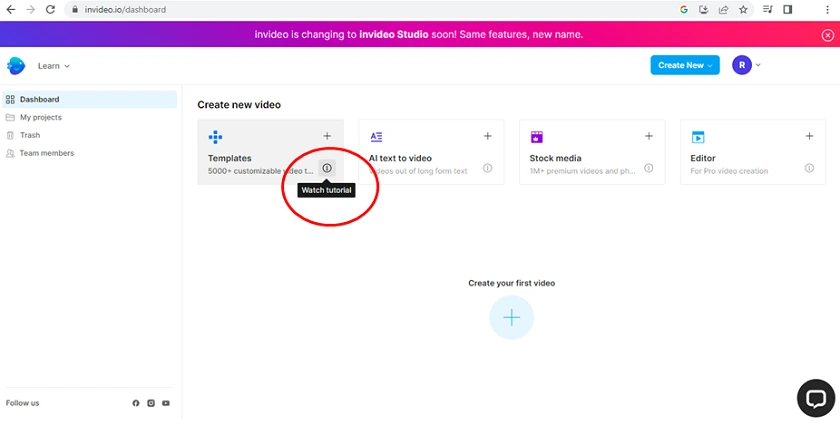Open Dashboard in the sidebar

point(90,99)
